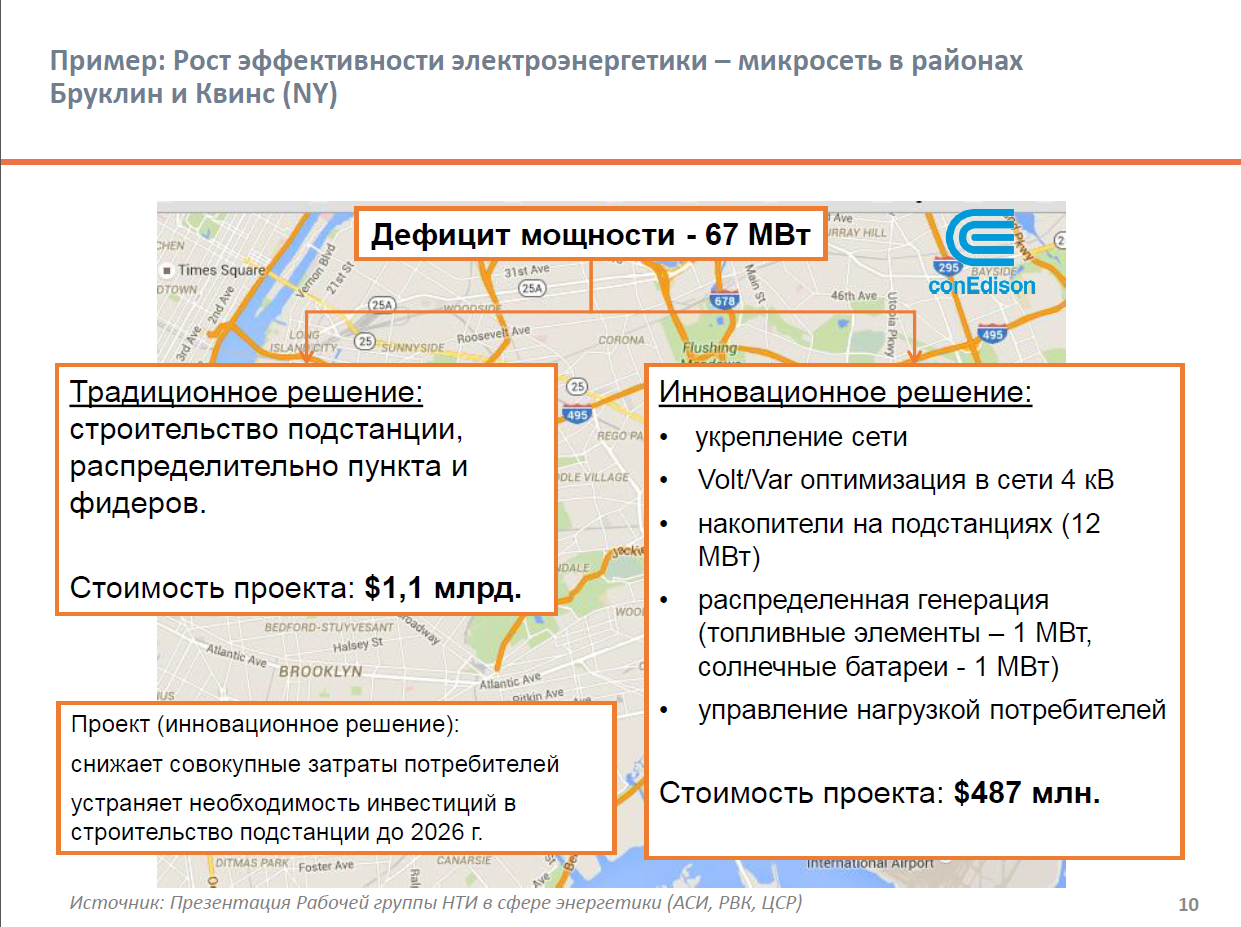The width and height of the screenshot is (1241, 927).
Task: Click the map marker beside Times Square
Action: [167, 270]
